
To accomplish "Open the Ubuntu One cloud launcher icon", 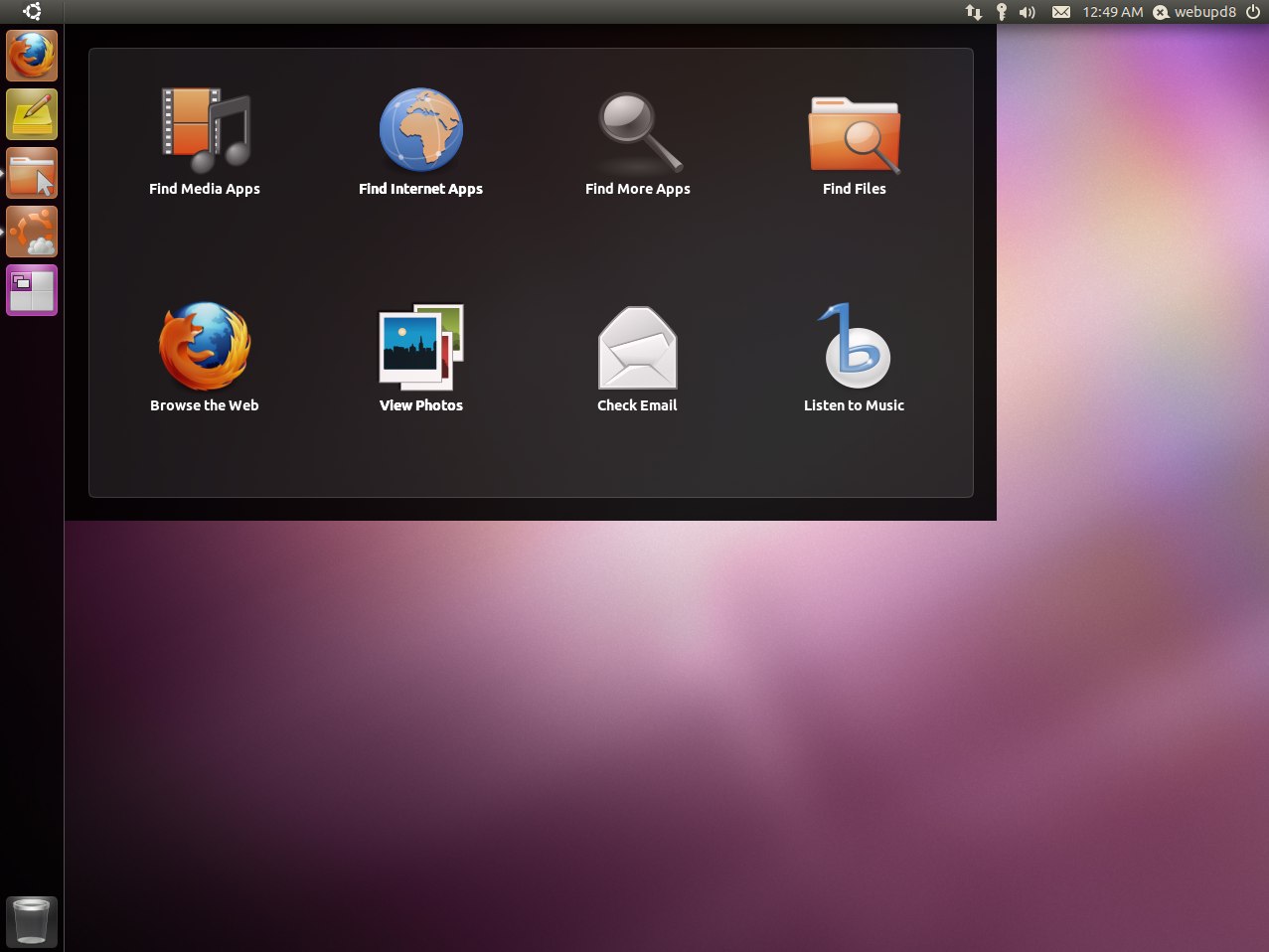I will click(32, 232).
